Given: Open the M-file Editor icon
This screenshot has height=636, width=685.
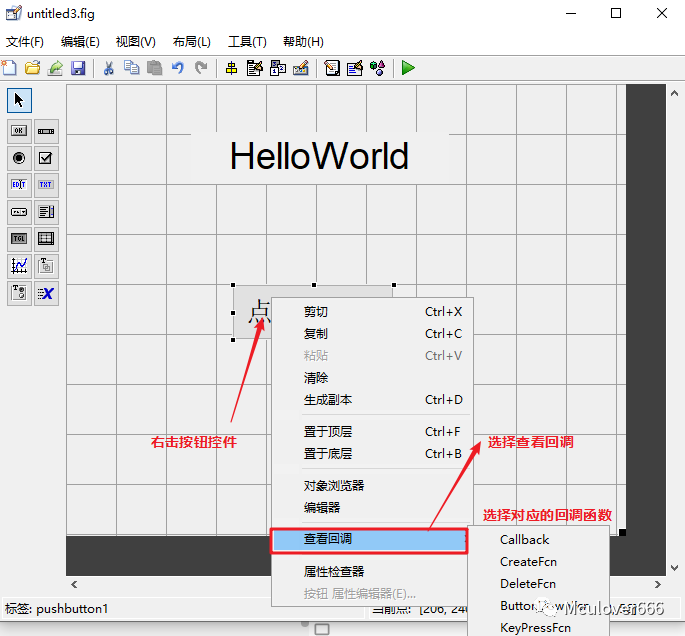Looking at the screenshot, I should coord(332,68).
